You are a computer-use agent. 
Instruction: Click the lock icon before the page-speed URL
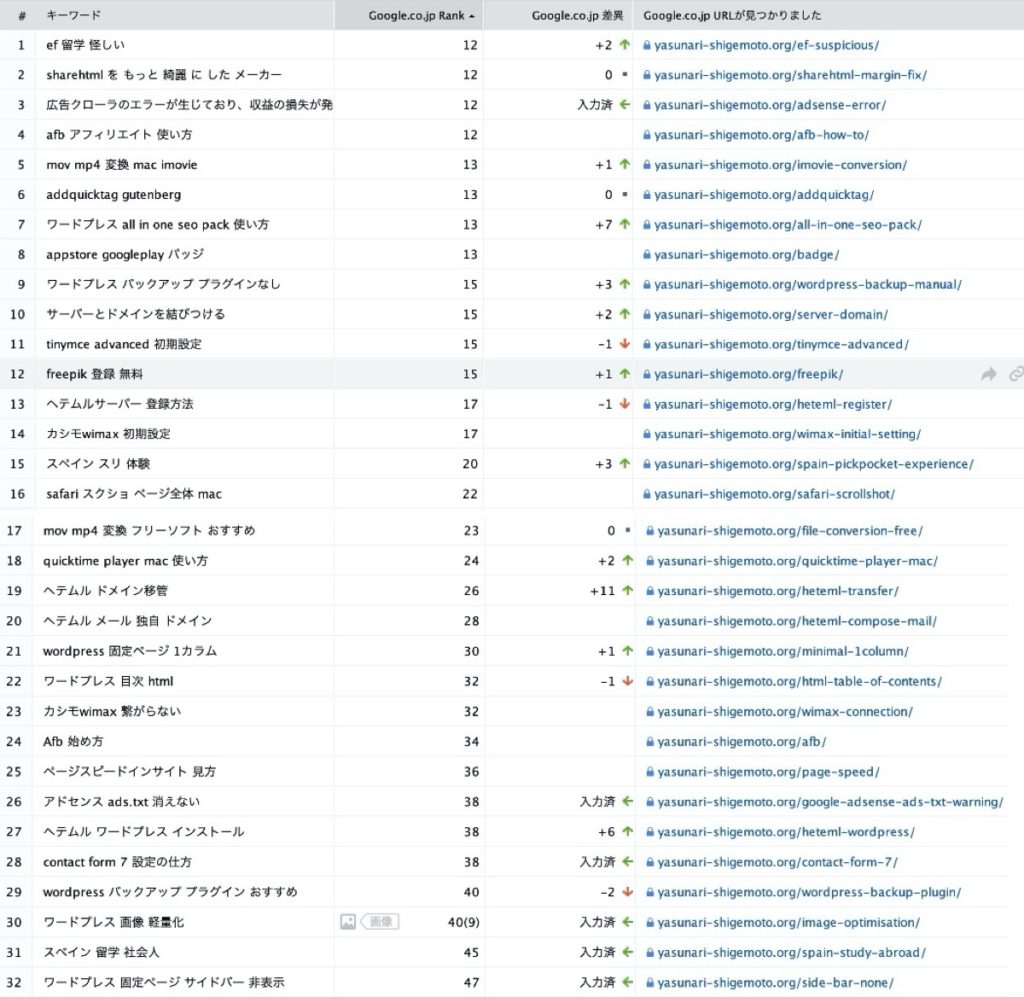point(650,772)
